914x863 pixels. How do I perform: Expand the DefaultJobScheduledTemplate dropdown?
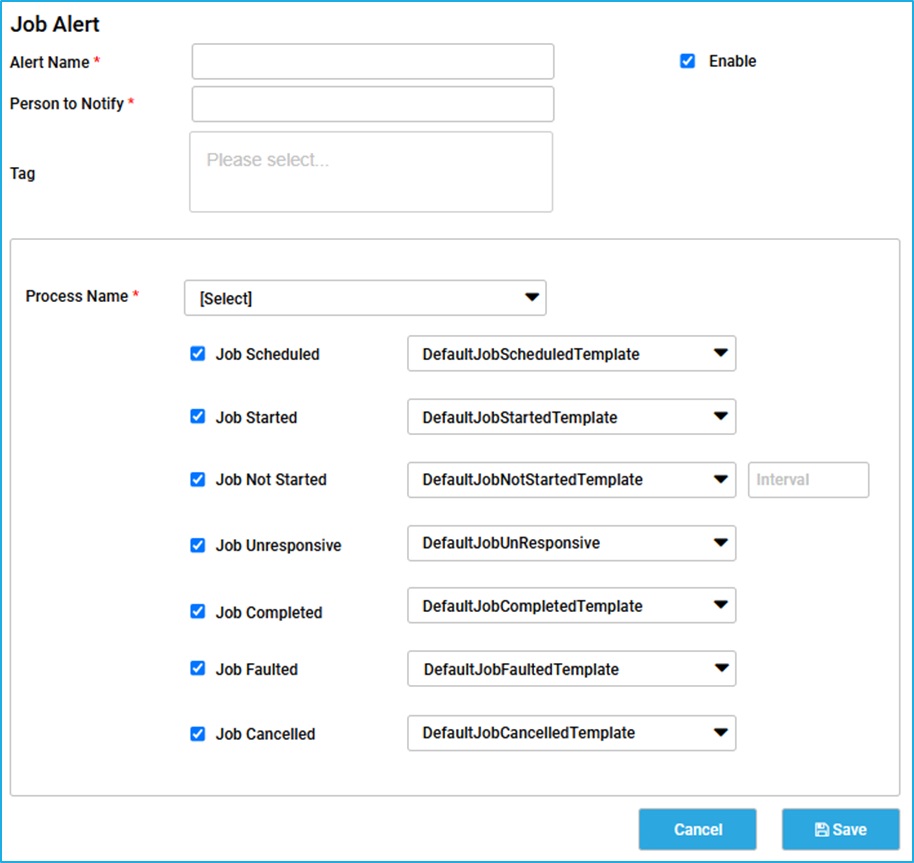[572, 353]
